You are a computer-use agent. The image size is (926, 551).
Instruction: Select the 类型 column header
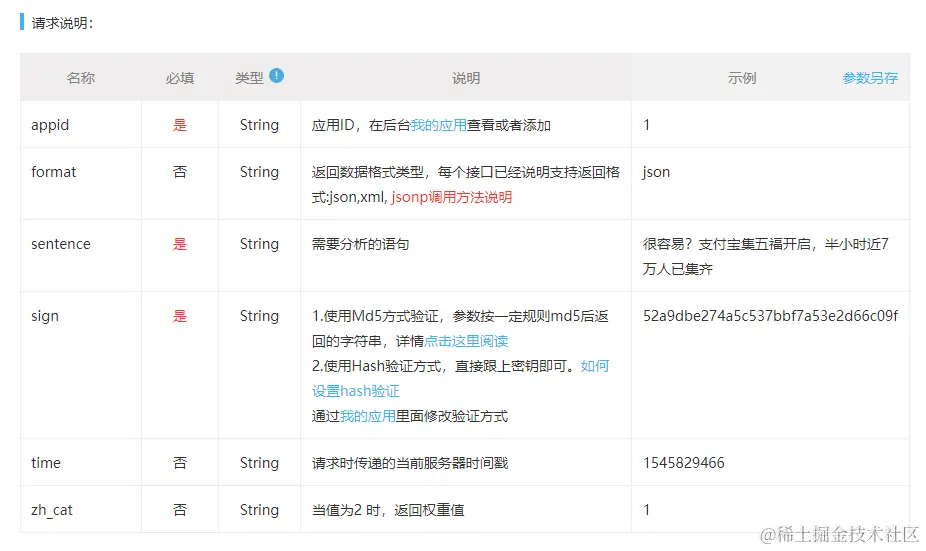(249, 78)
